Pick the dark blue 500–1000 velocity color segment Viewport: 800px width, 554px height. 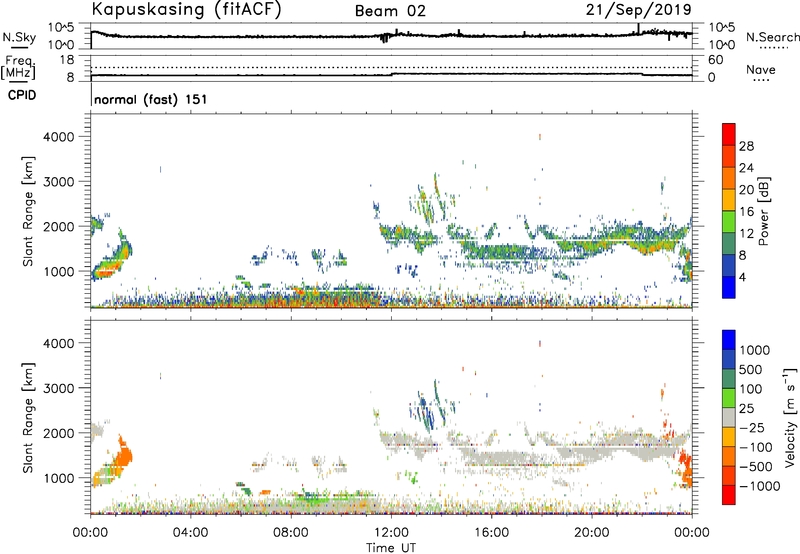[x=729, y=359]
